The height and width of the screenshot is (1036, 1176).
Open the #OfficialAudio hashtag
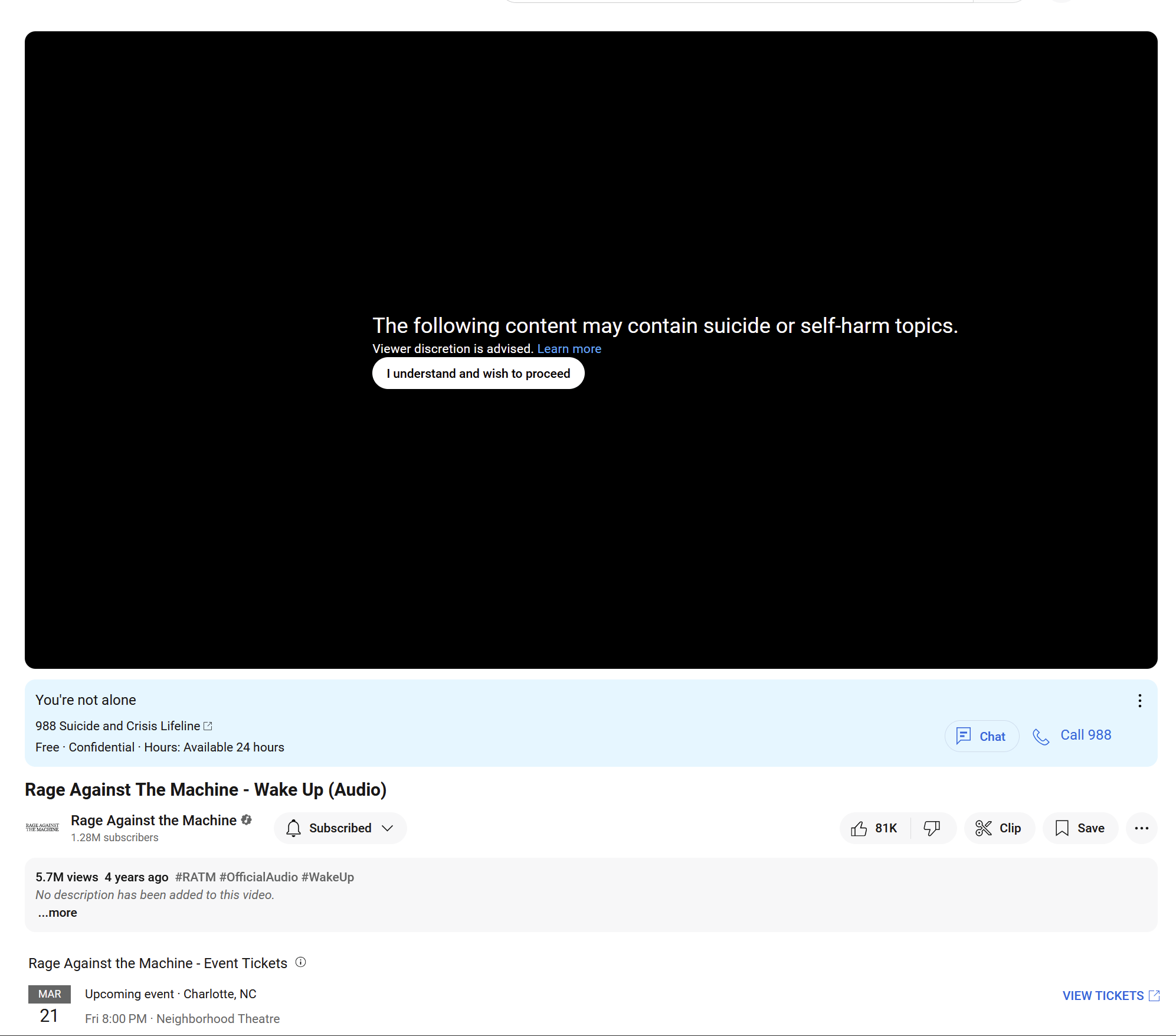pyautogui.click(x=258, y=877)
